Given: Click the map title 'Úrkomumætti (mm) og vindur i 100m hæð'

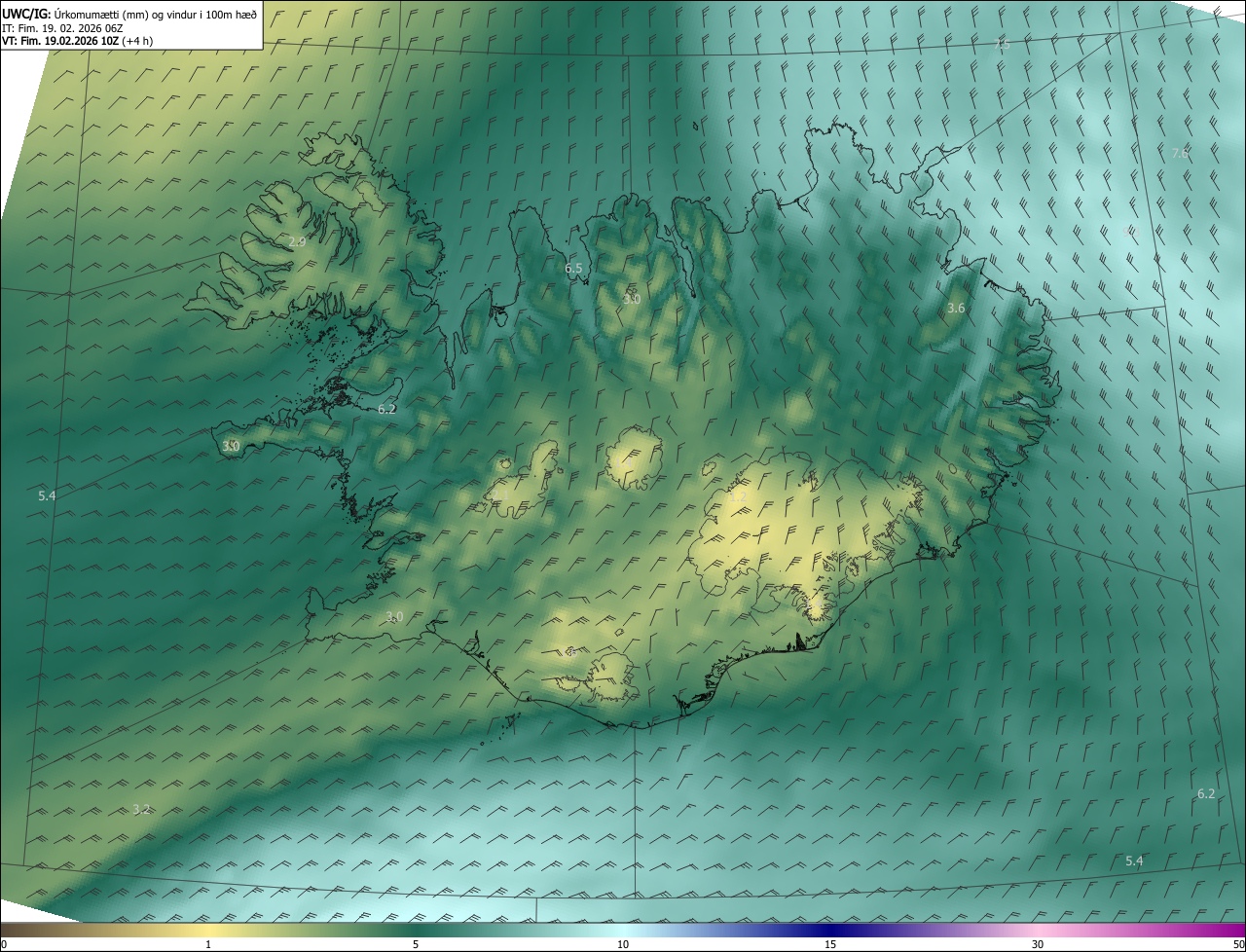Looking at the screenshot, I should pos(156,14).
